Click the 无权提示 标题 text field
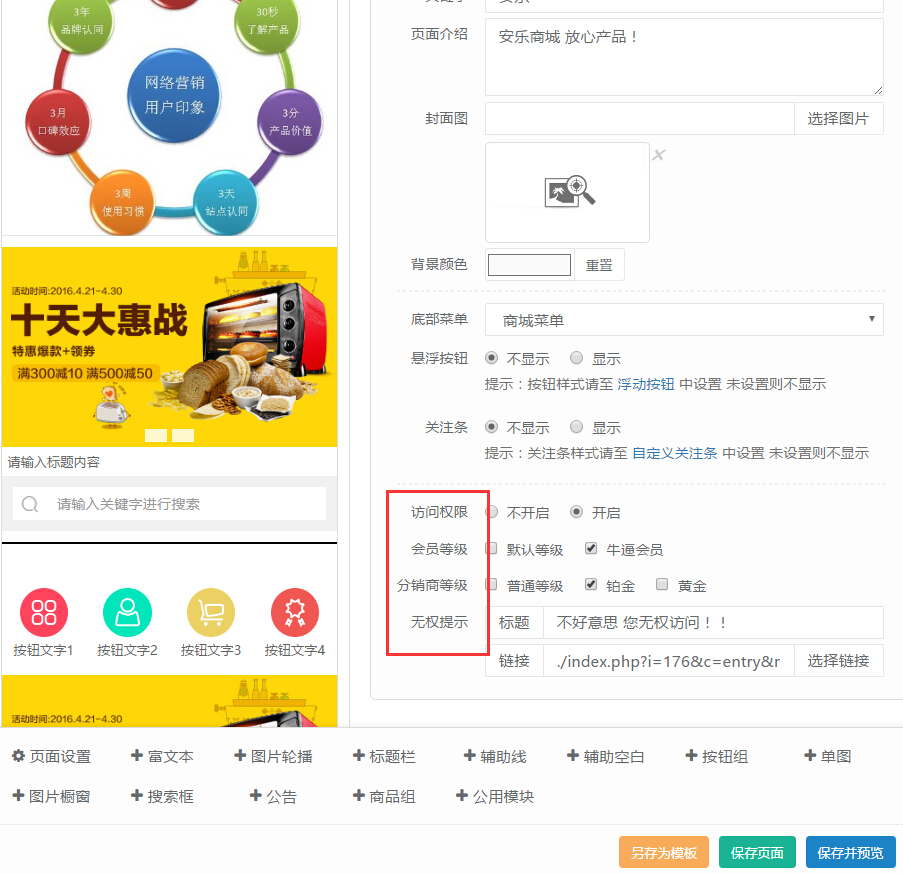The image size is (903, 873). (x=713, y=622)
